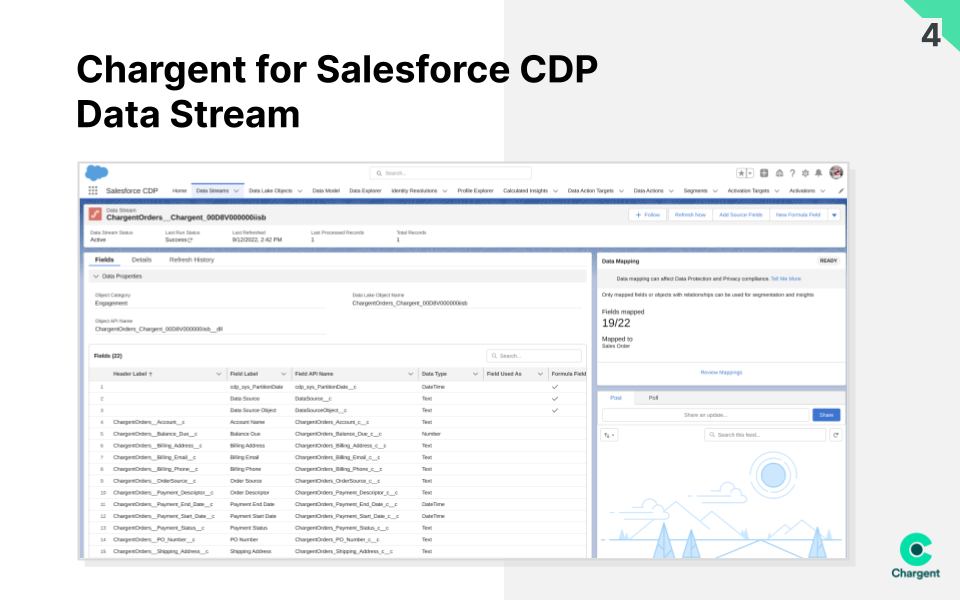Open the Setup gear icon
The width and height of the screenshot is (960, 600).
click(x=805, y=173)
